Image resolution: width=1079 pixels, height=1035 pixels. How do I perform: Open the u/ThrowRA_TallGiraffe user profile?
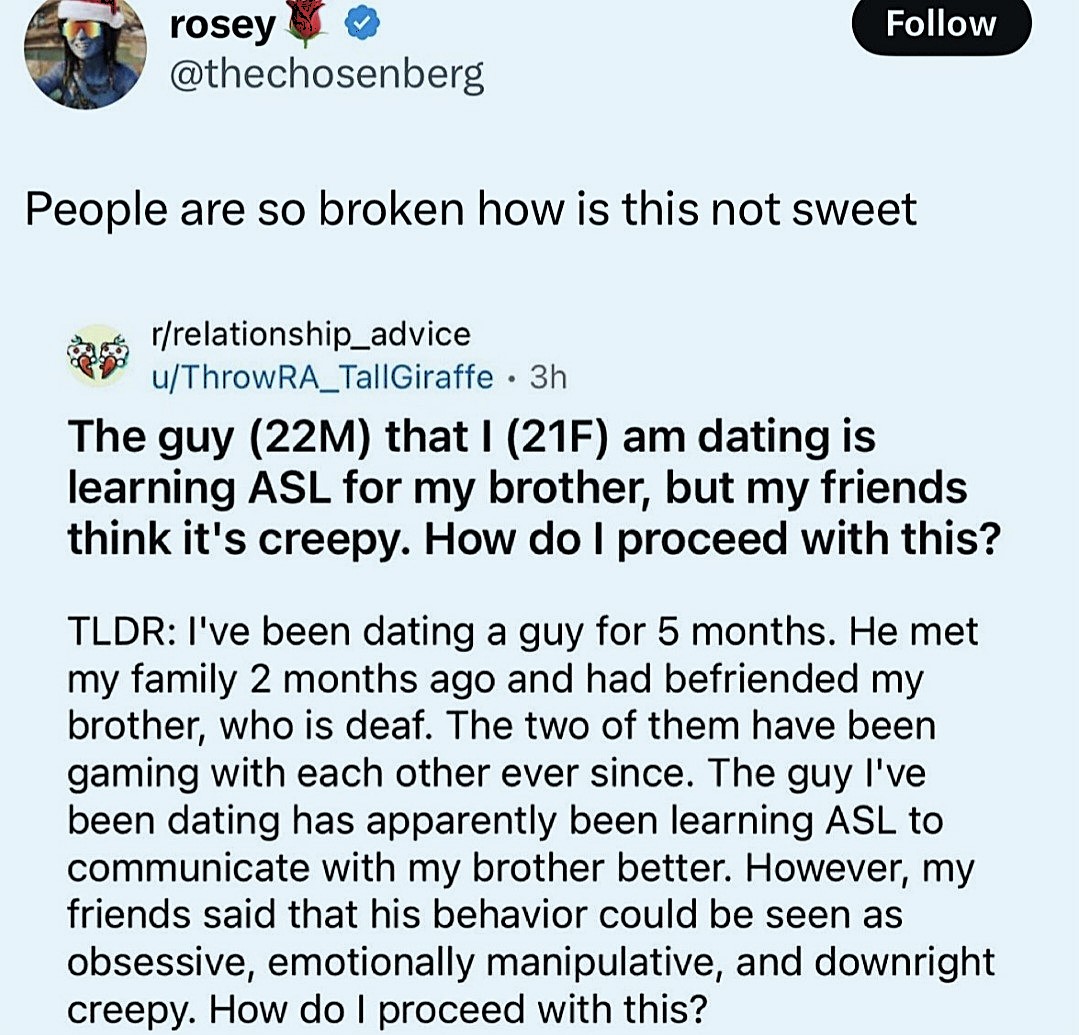[x=321, y=377]
